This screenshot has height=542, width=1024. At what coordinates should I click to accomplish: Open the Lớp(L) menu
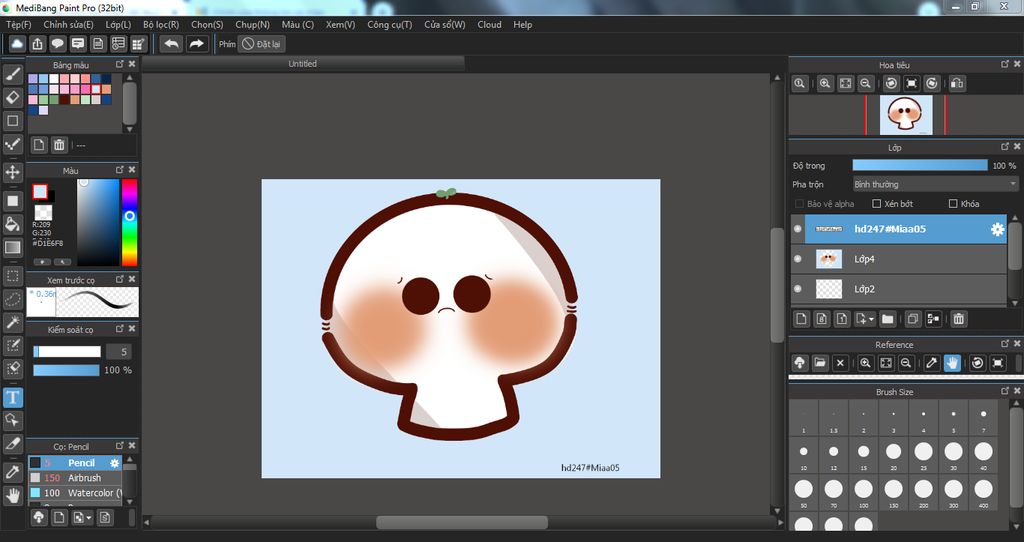(118, 24)
